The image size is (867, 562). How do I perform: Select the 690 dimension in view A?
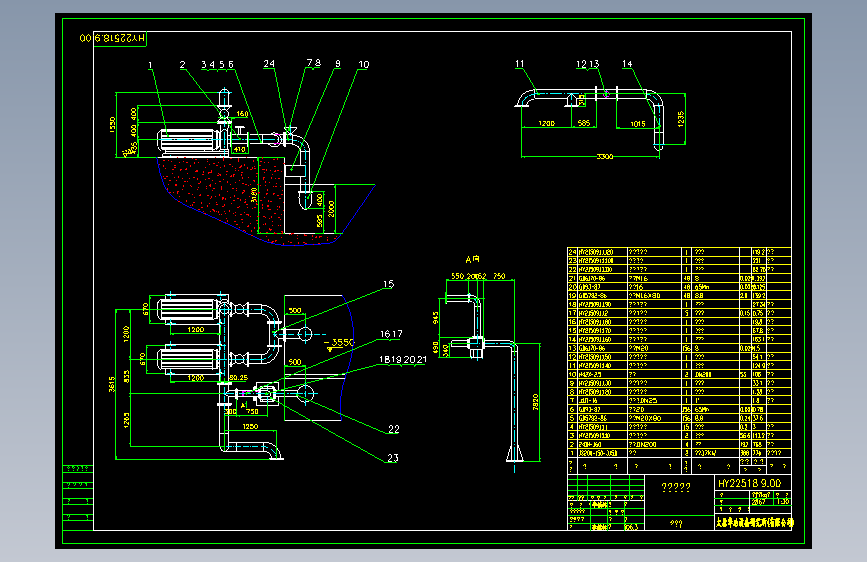click(x=436, y=348)
